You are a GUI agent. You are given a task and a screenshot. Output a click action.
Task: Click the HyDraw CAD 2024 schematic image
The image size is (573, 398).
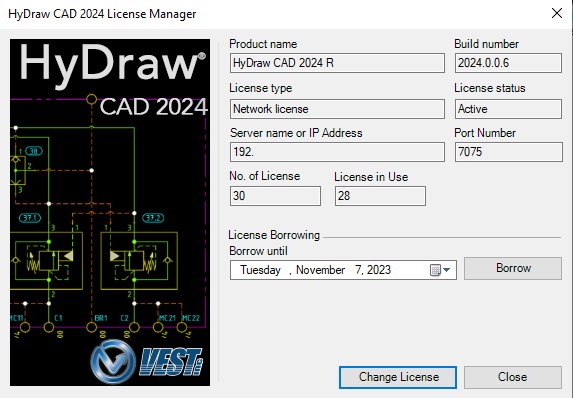110,212
